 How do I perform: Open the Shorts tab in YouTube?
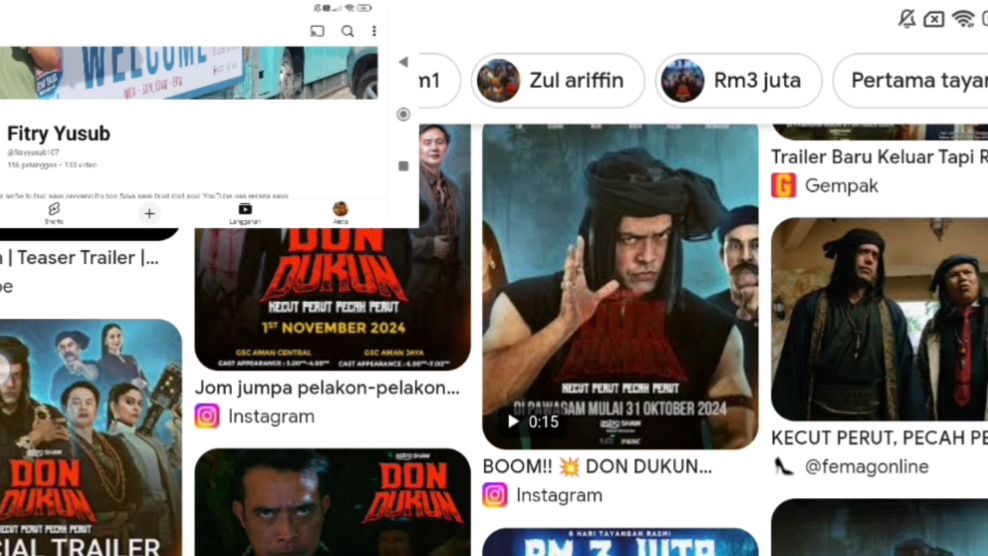pos(54,213)
